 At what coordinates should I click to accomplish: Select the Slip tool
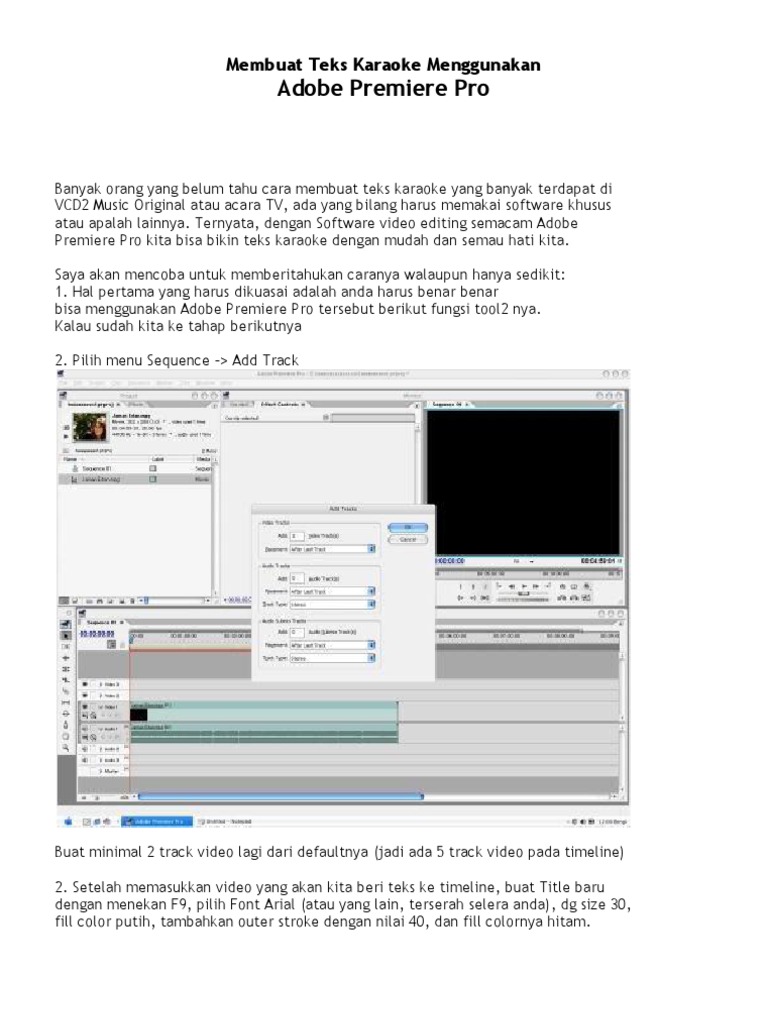click(66, 702)
